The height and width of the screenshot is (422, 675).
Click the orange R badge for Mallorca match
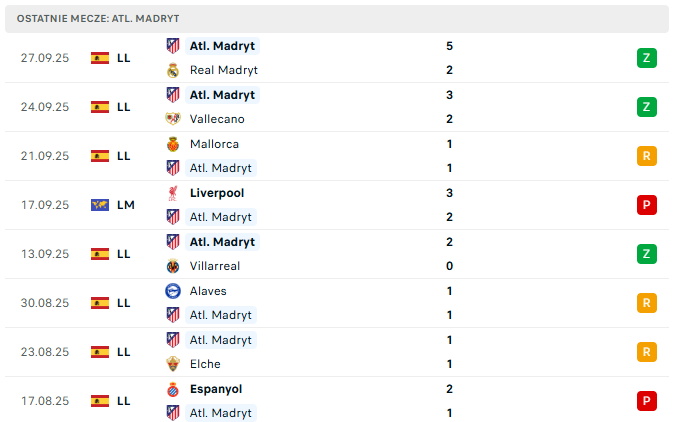pos(647,156)
